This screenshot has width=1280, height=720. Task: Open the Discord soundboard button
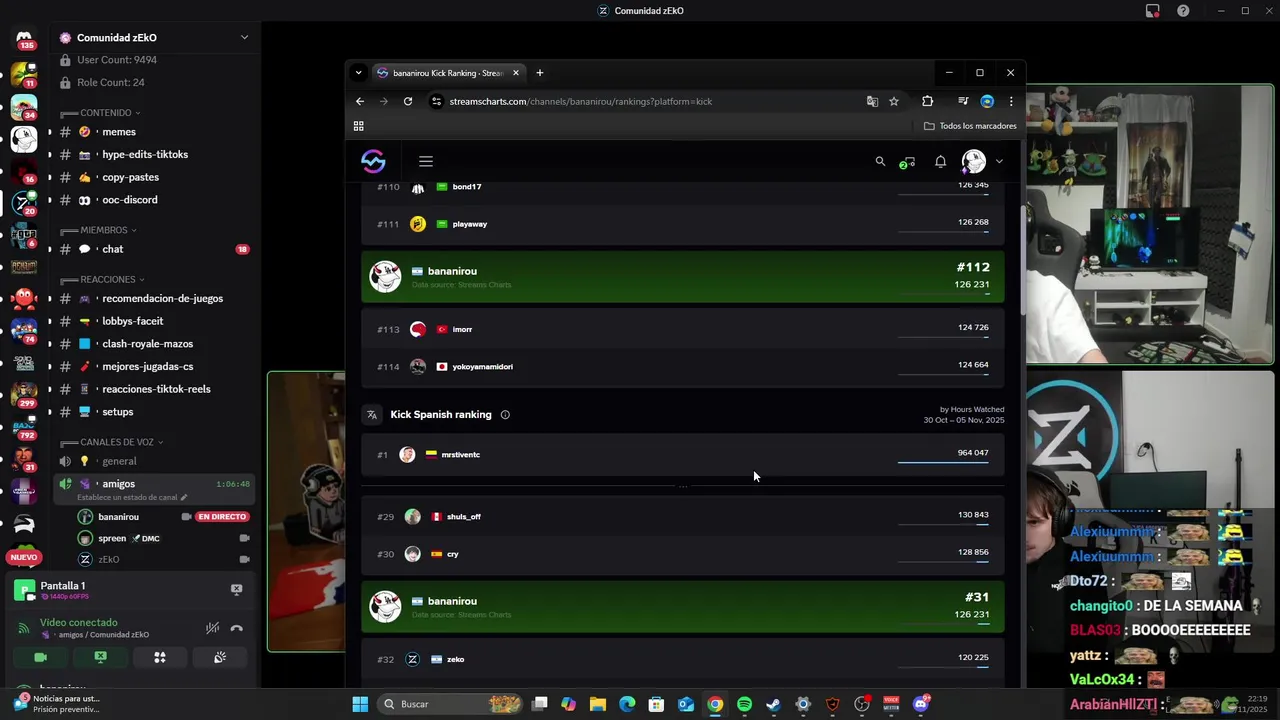pos(220,657)
